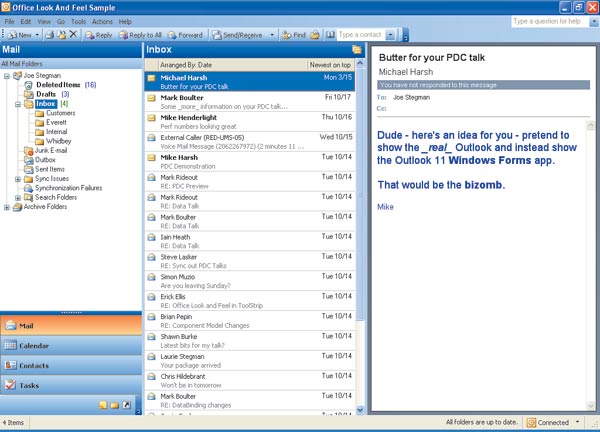The image size is (600, 432).
Task: Open the Actions menu
Action: (x=102, y=21)
